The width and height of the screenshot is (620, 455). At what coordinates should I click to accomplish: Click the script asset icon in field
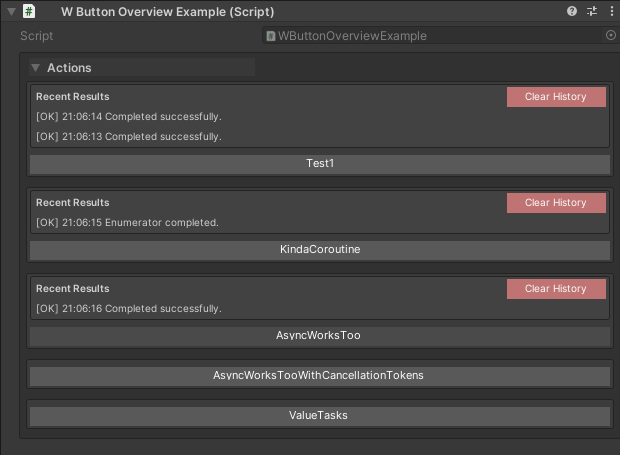(x=270, y=36)
